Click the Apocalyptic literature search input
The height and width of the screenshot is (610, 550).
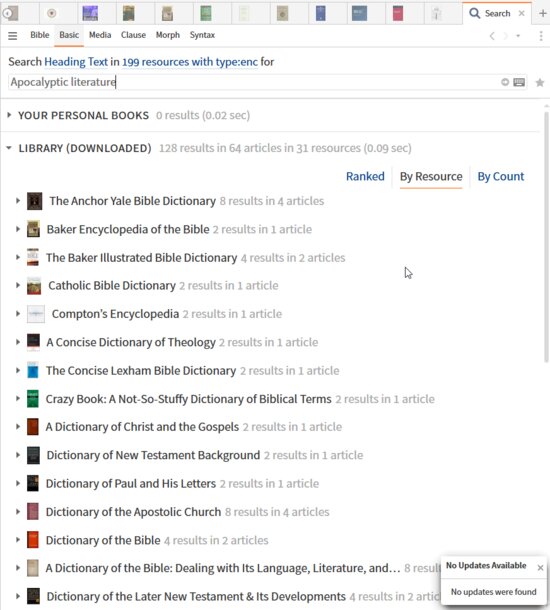coord(253,82)
